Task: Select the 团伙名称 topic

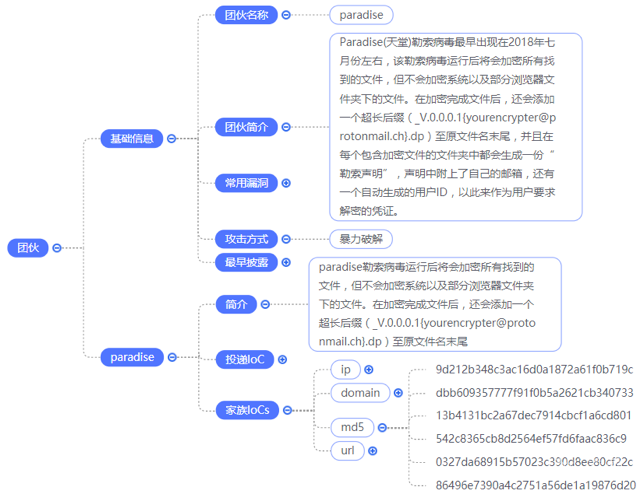Action: [x=246, y=15]
